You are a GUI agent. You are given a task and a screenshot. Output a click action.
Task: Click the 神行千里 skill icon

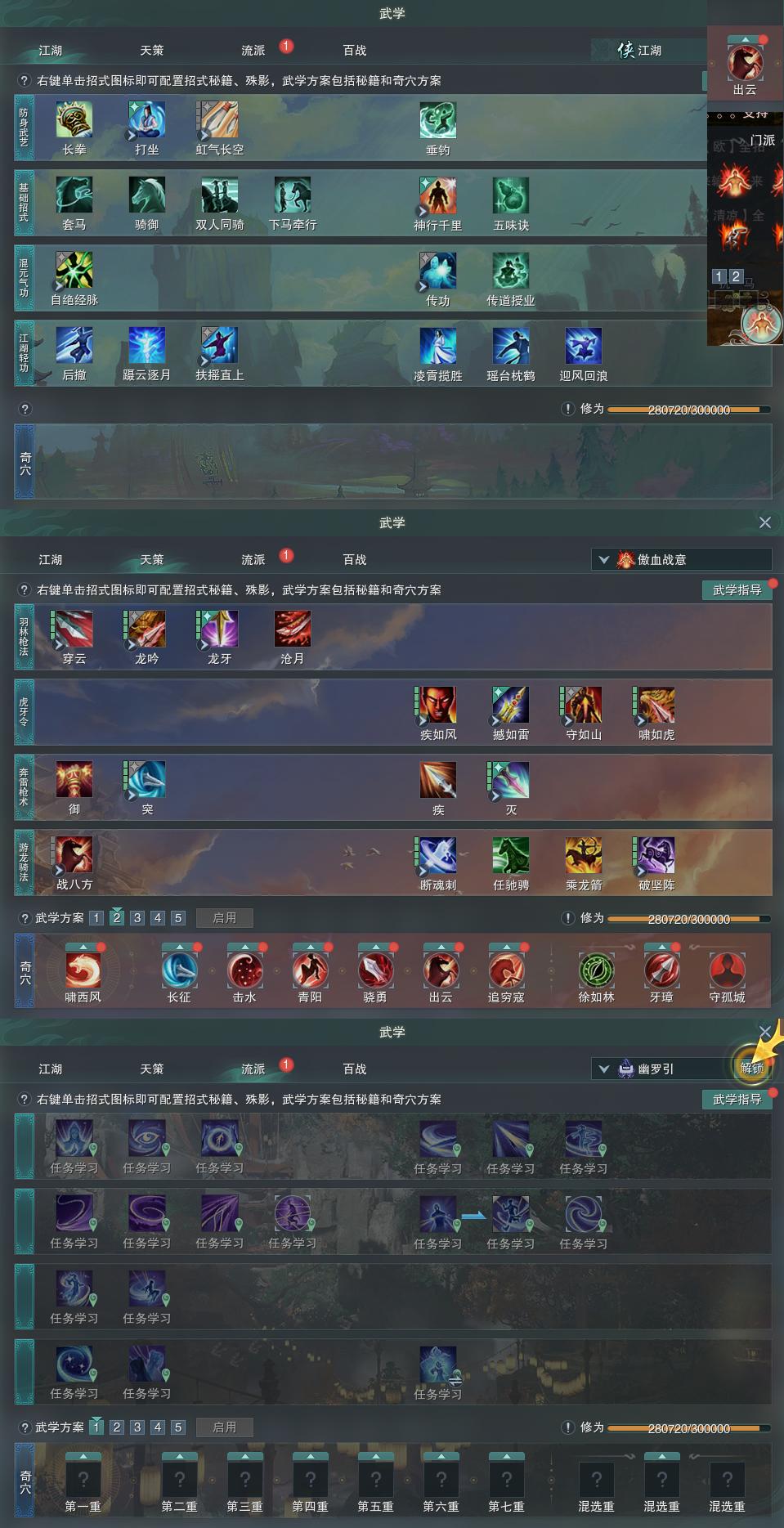coord(438,195)
